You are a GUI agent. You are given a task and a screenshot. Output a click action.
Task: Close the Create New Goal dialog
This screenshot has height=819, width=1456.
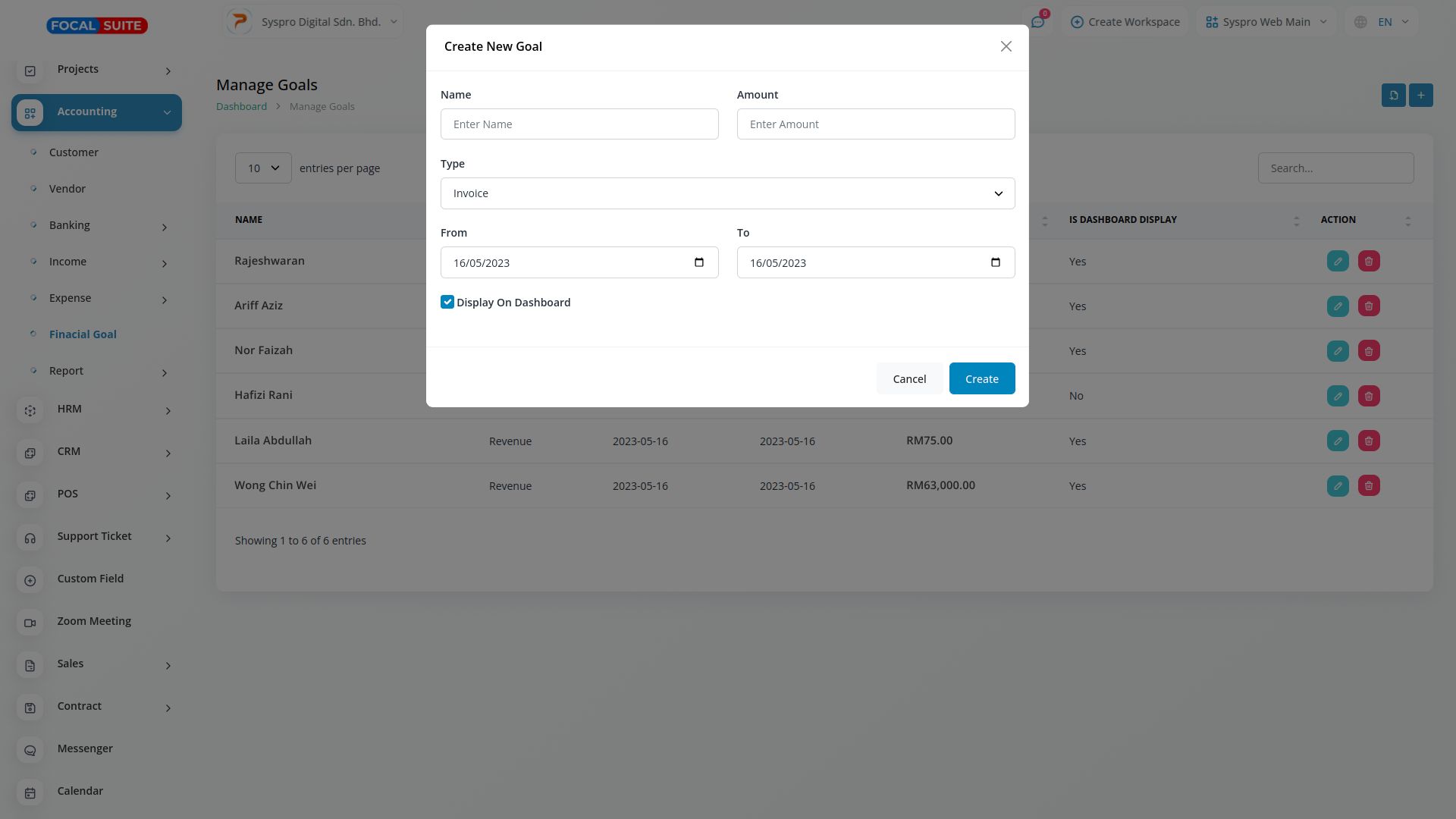(1006, 47)
